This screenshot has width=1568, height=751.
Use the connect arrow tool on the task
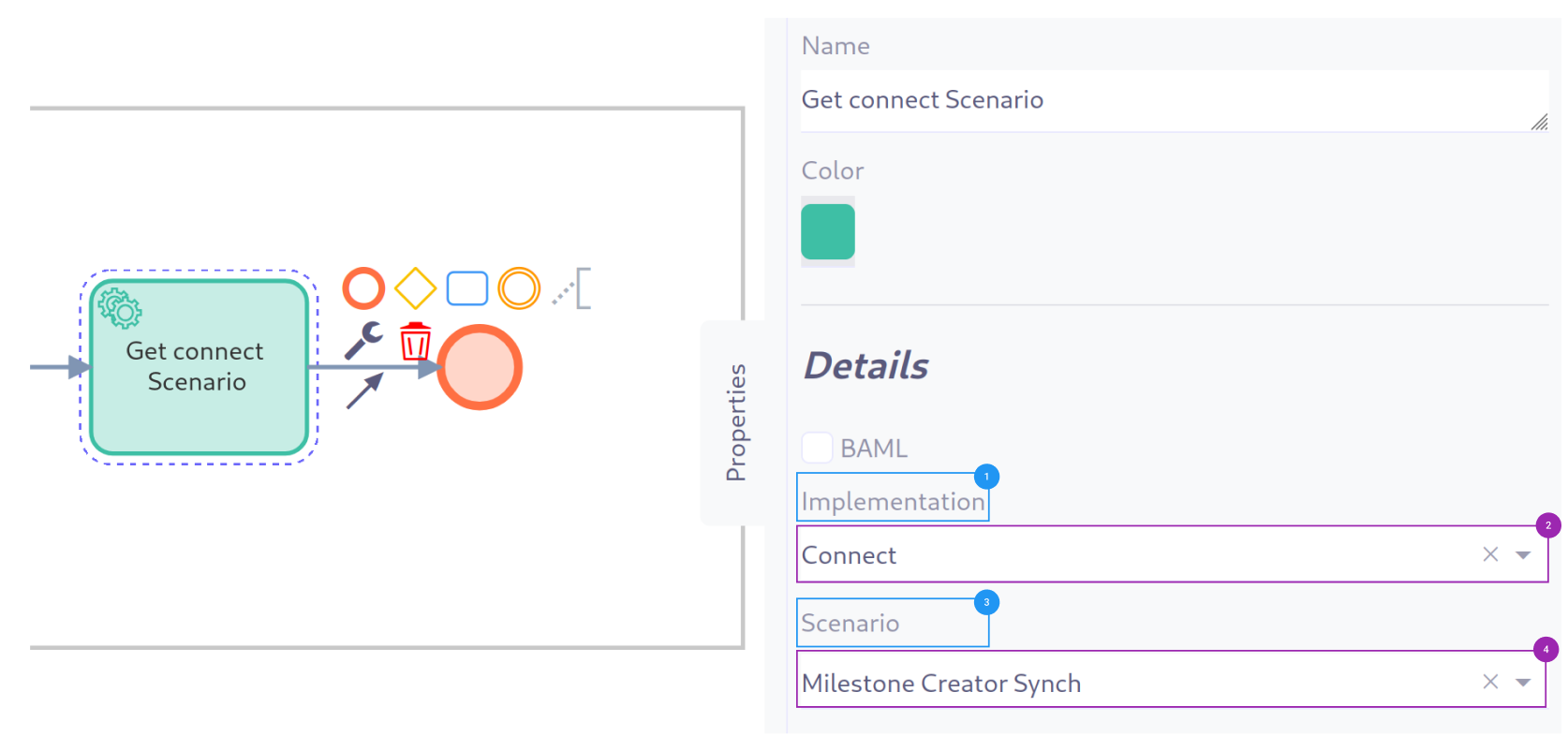coord(363,391)
